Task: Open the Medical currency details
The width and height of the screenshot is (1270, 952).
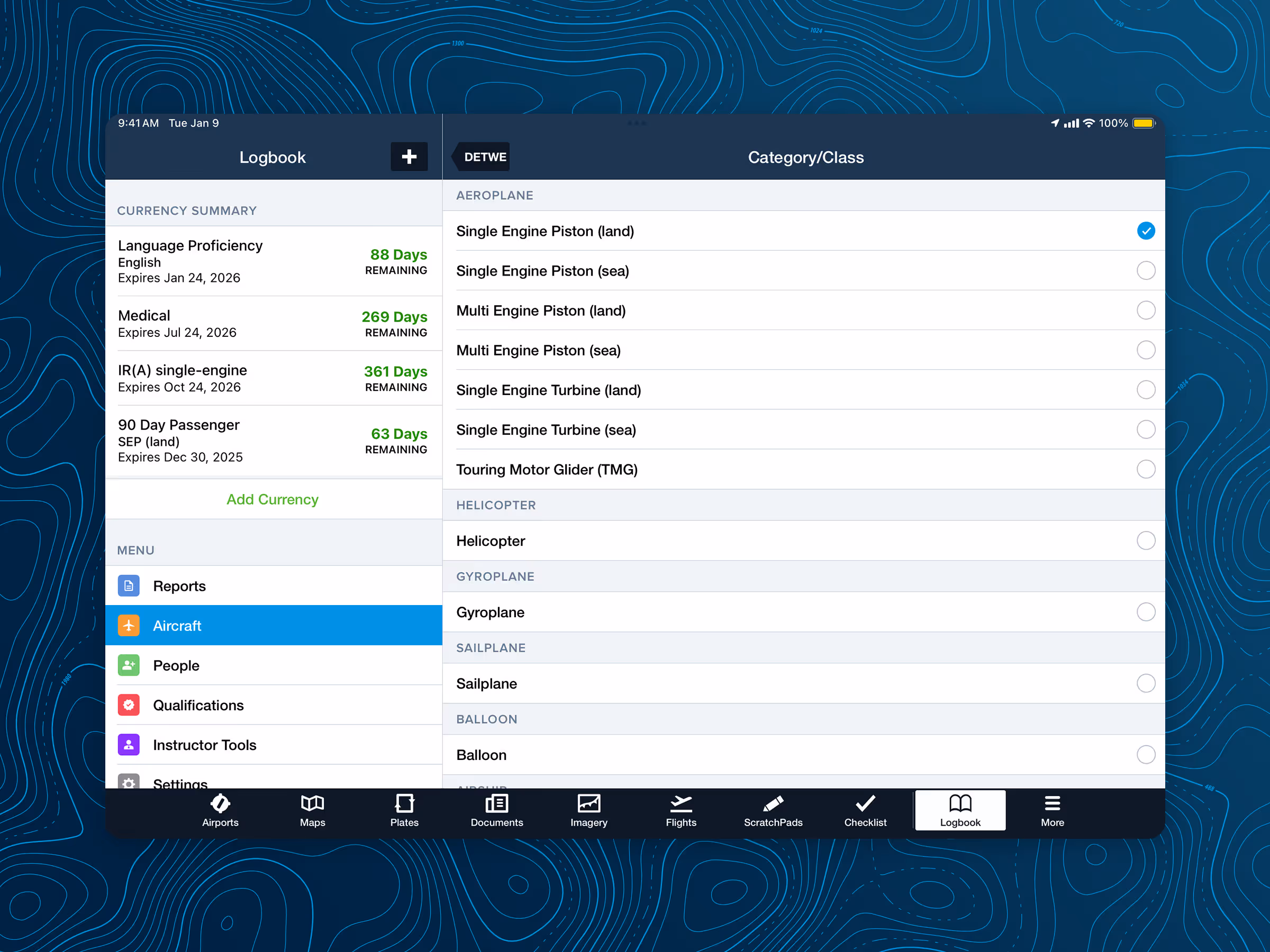Action: [x=272, y=323]
